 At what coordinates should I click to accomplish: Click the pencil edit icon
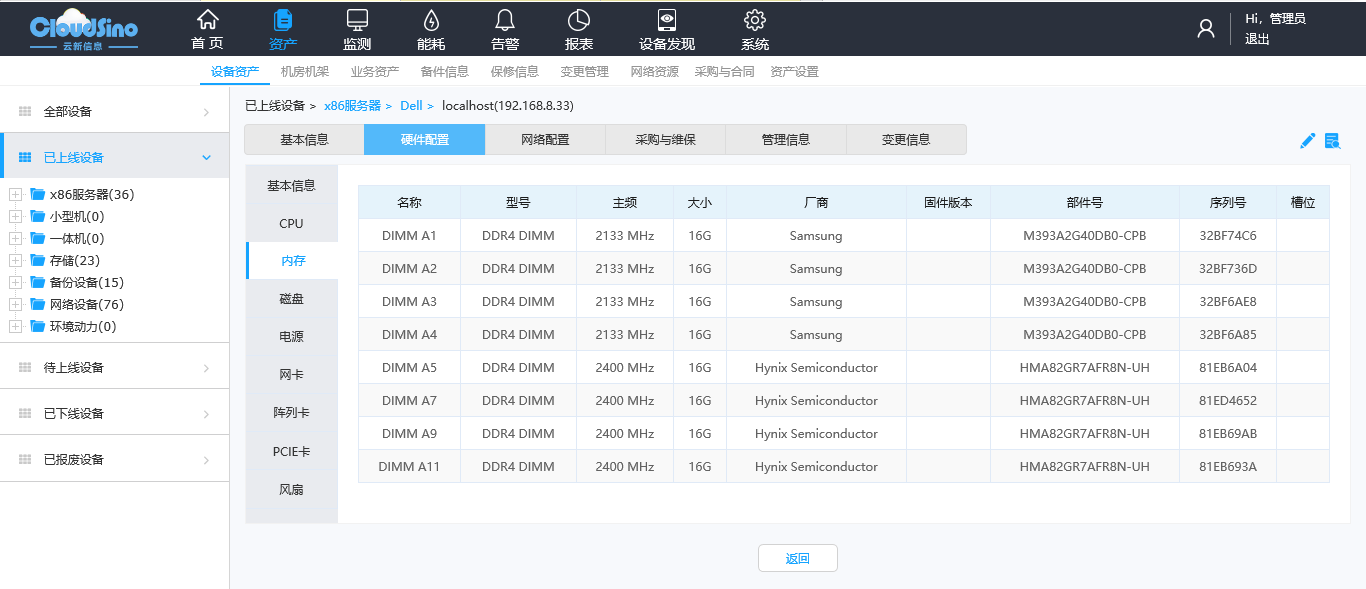1307,141
